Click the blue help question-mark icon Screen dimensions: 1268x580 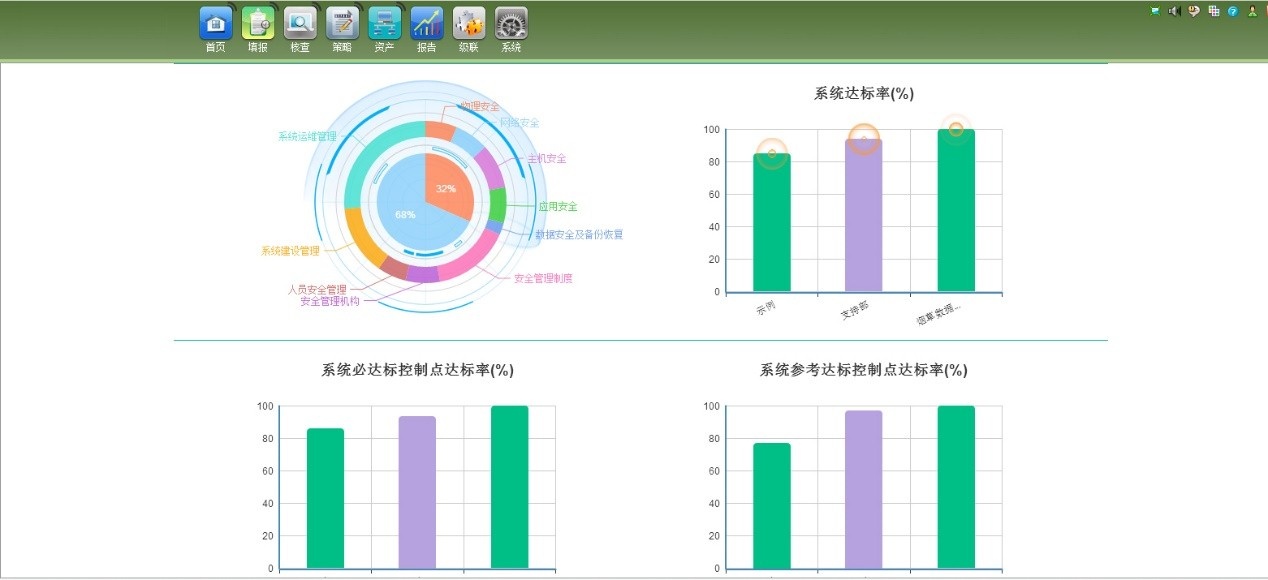click(x=1233, y=11)
